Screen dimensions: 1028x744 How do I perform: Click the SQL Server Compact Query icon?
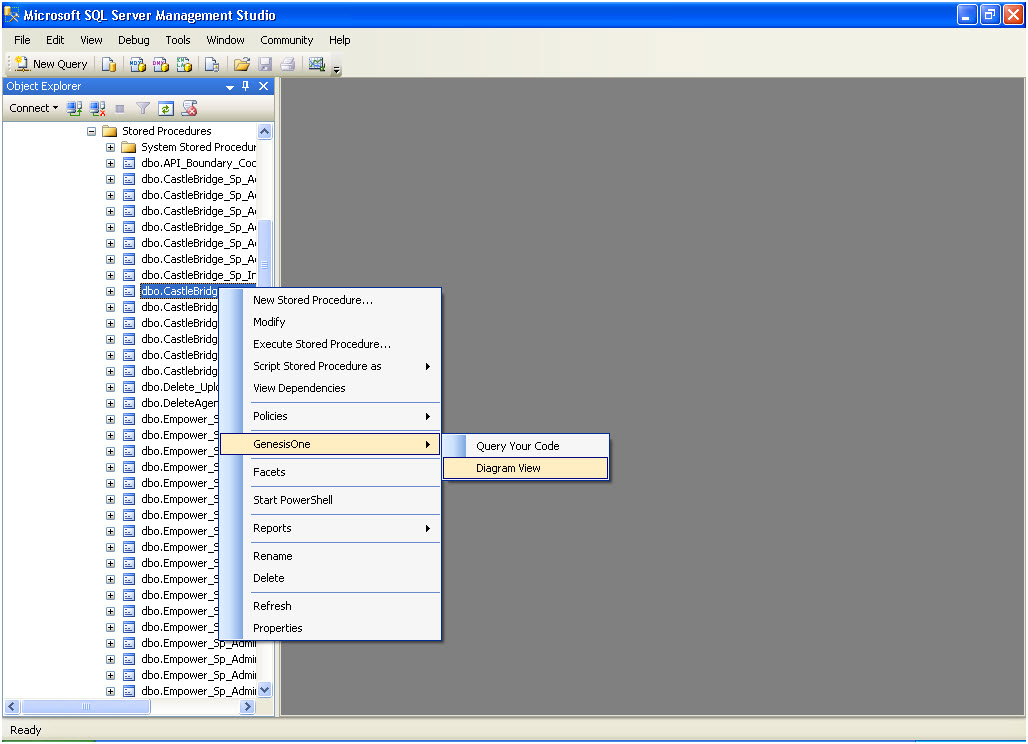click(212, 64)
